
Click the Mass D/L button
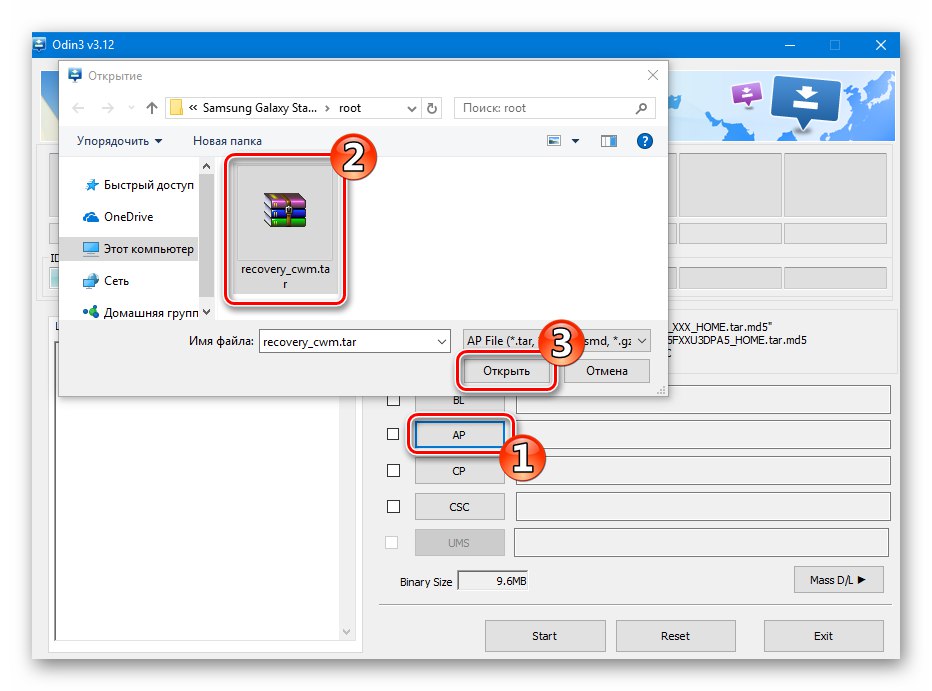pyautogui.click(x=838, y=580)
